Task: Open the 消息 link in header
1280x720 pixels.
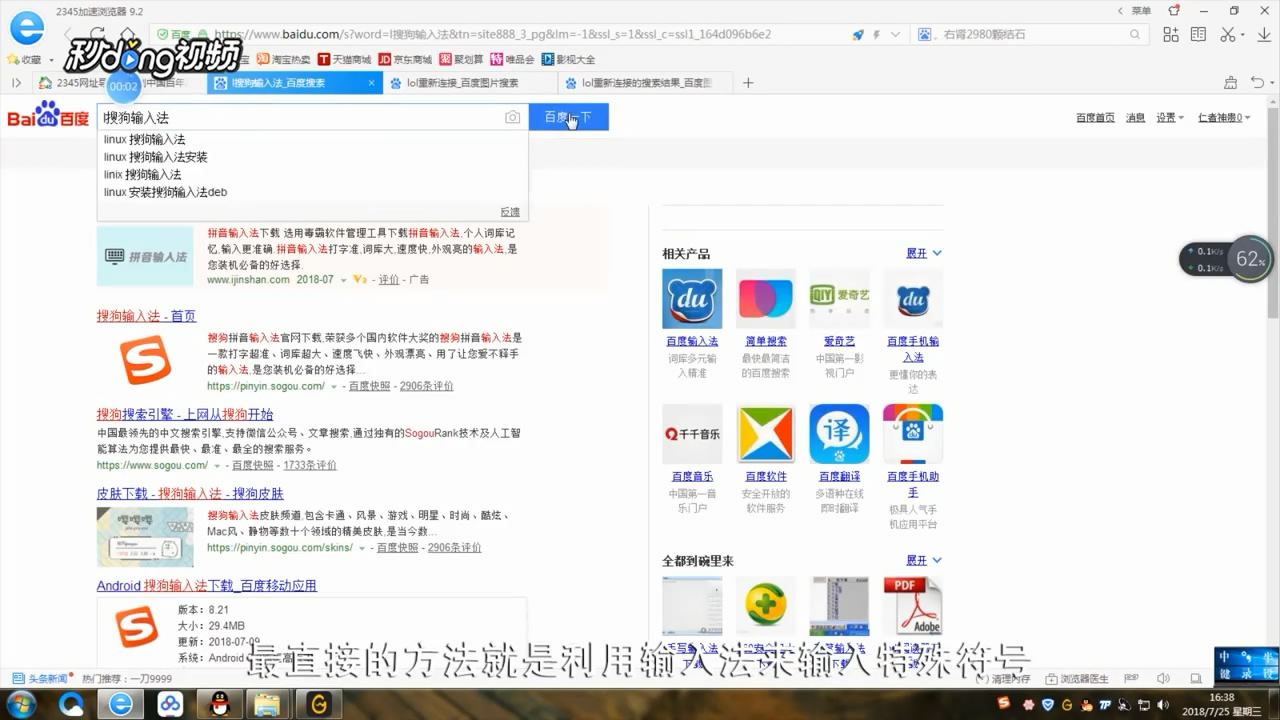Action: 1135,118
